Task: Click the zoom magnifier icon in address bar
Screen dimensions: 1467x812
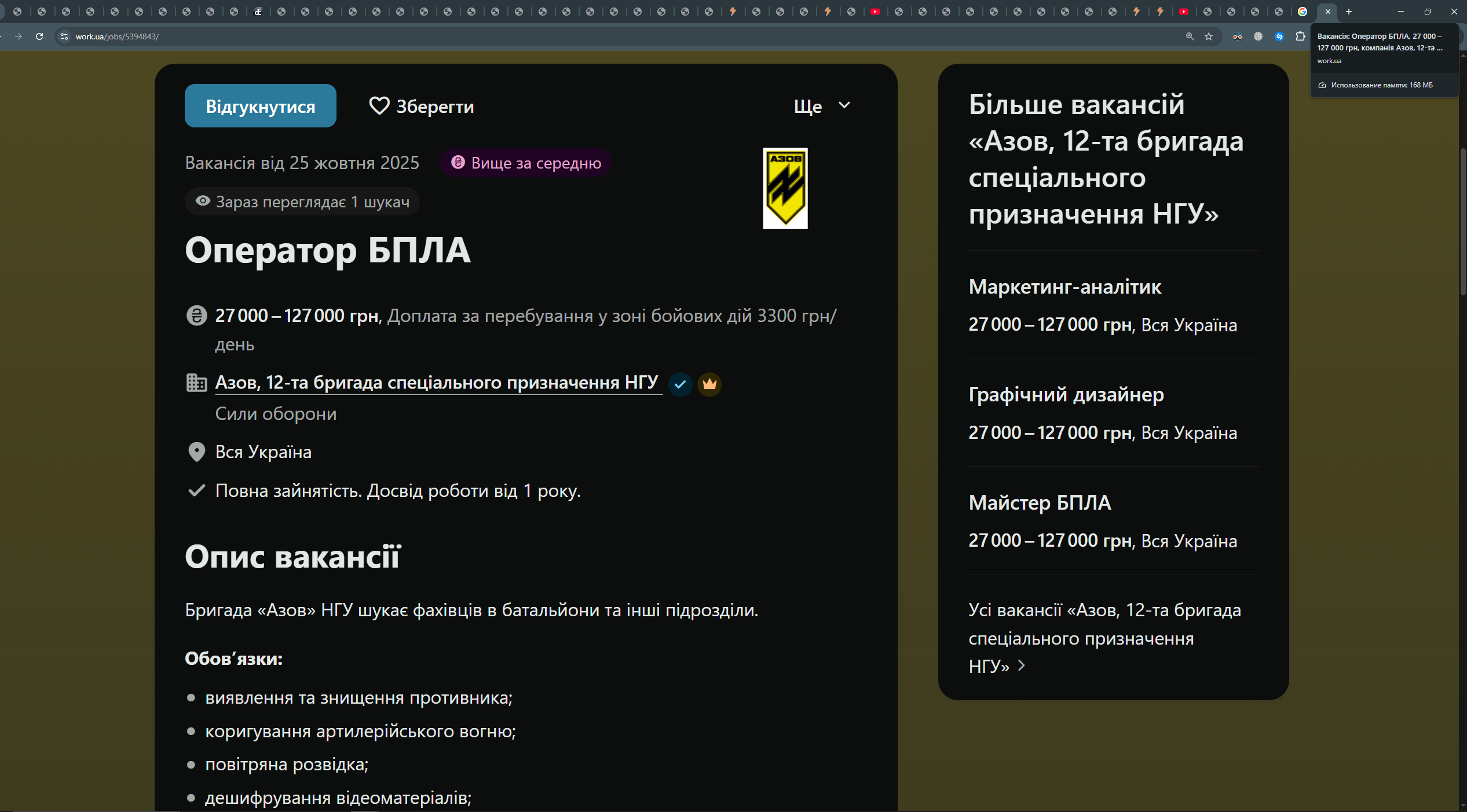Action: pos(1190,36)
